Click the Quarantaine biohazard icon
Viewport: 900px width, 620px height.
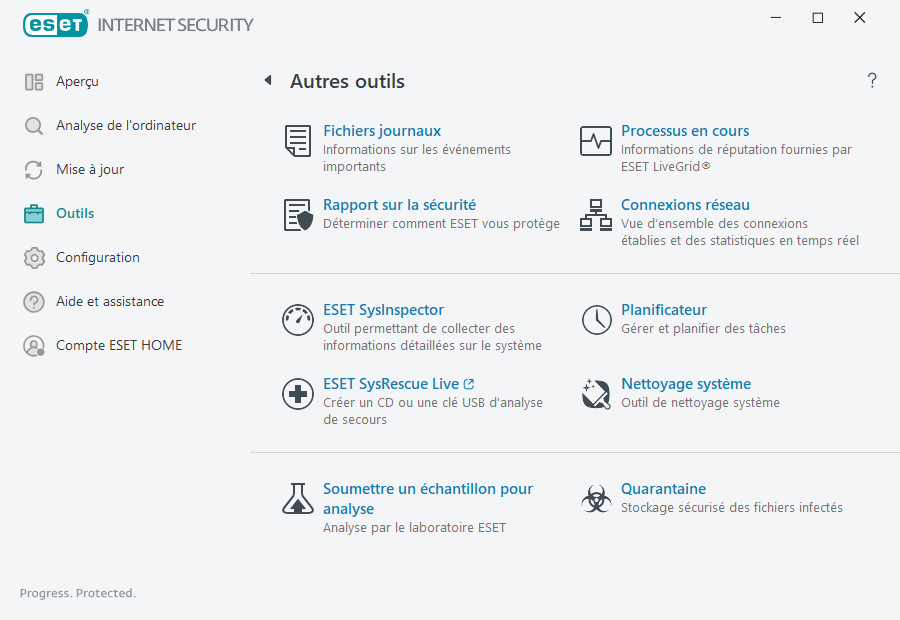[x=596, y=498]
